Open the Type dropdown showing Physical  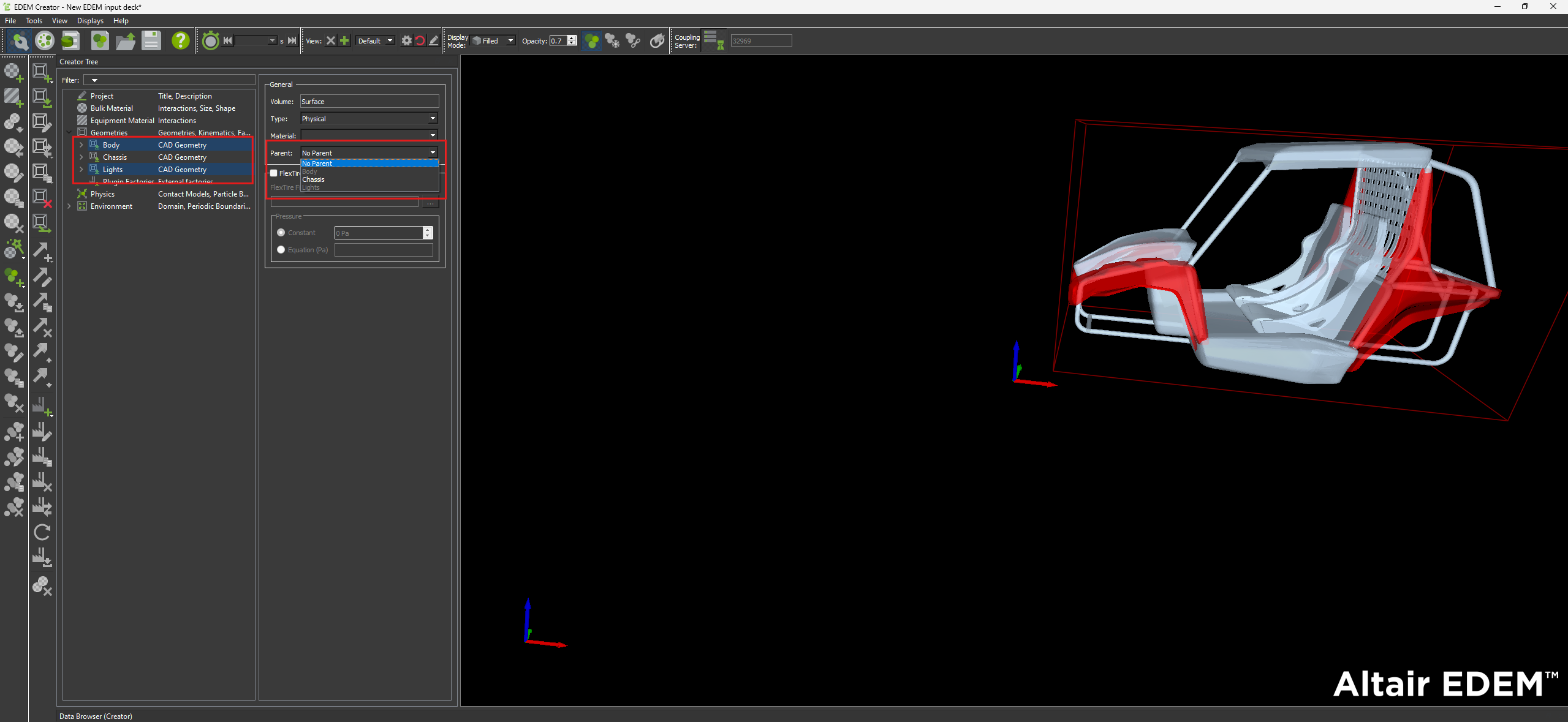[369, 119]
